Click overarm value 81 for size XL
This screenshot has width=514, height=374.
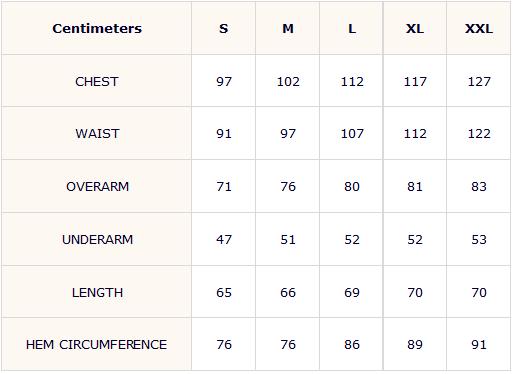point(415,186)
